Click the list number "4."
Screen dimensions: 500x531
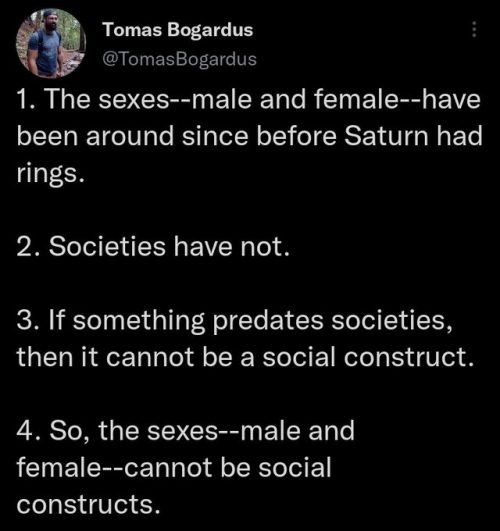[29, 431]
